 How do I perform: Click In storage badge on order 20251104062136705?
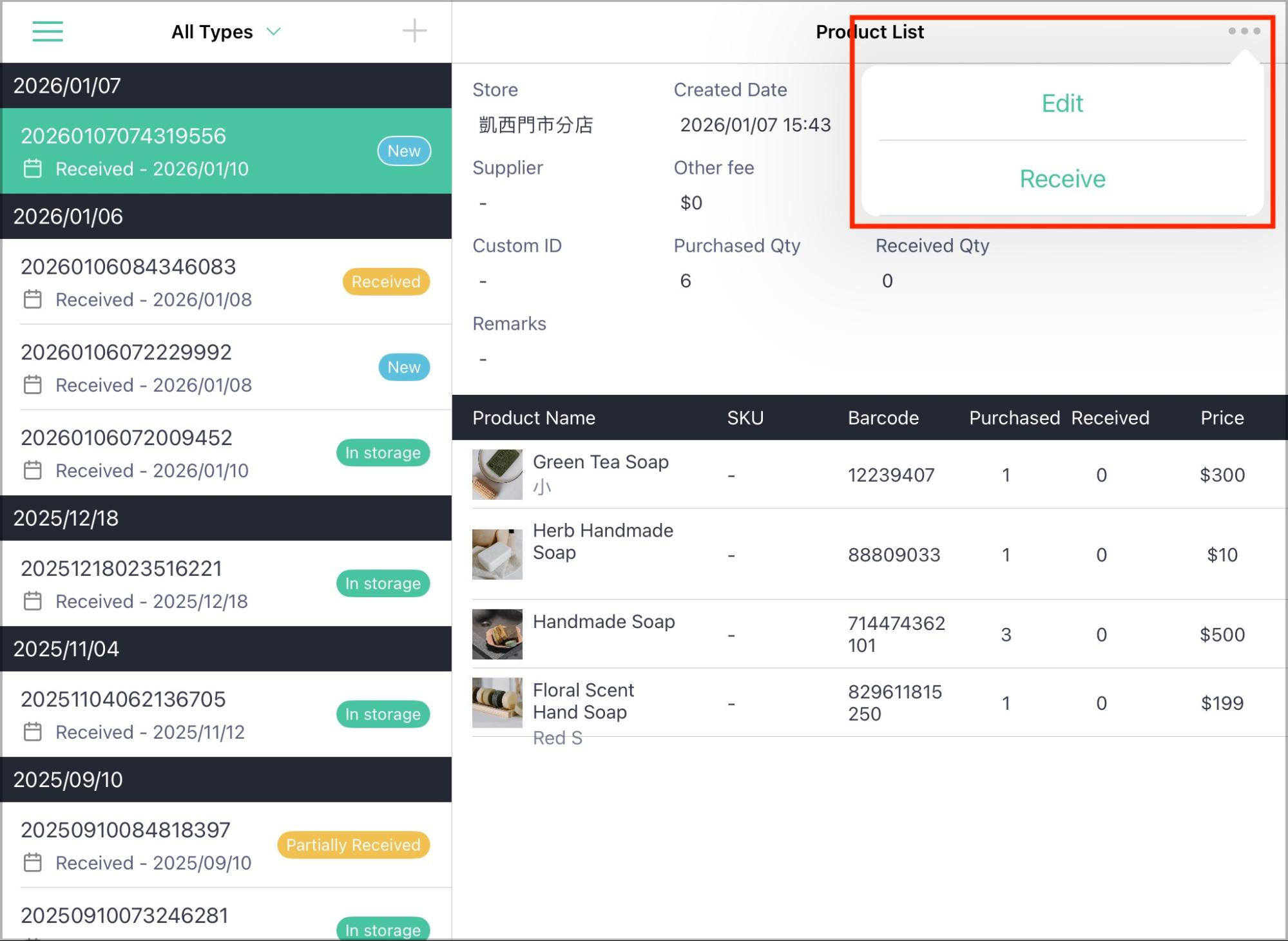click(383, 714)
